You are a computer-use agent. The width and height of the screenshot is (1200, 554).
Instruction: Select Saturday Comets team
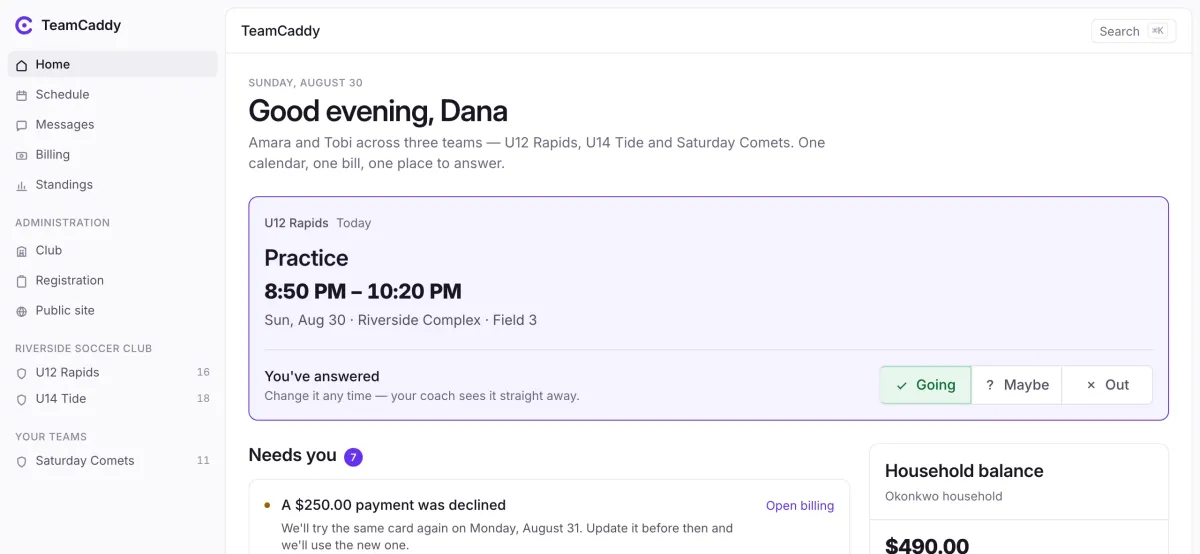pyautogui.click(x=113, y=460)
